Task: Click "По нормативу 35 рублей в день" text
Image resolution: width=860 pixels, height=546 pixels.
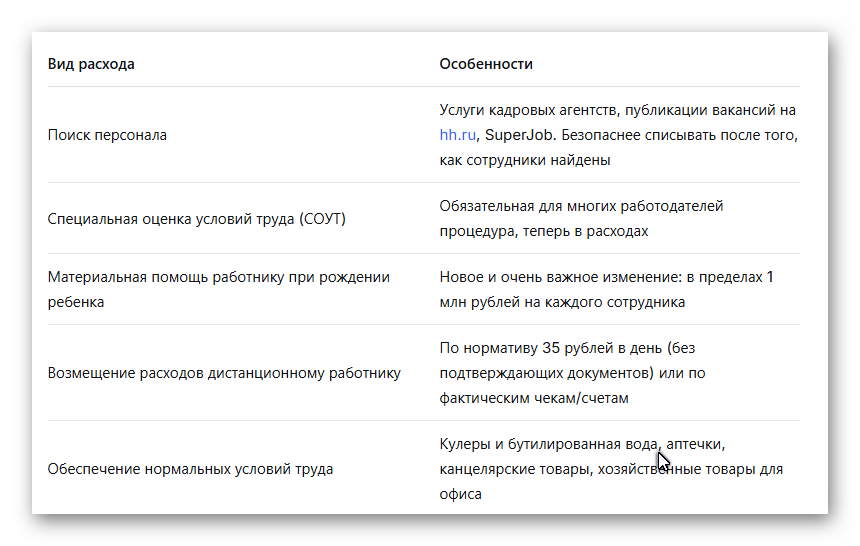Action: 567,348
